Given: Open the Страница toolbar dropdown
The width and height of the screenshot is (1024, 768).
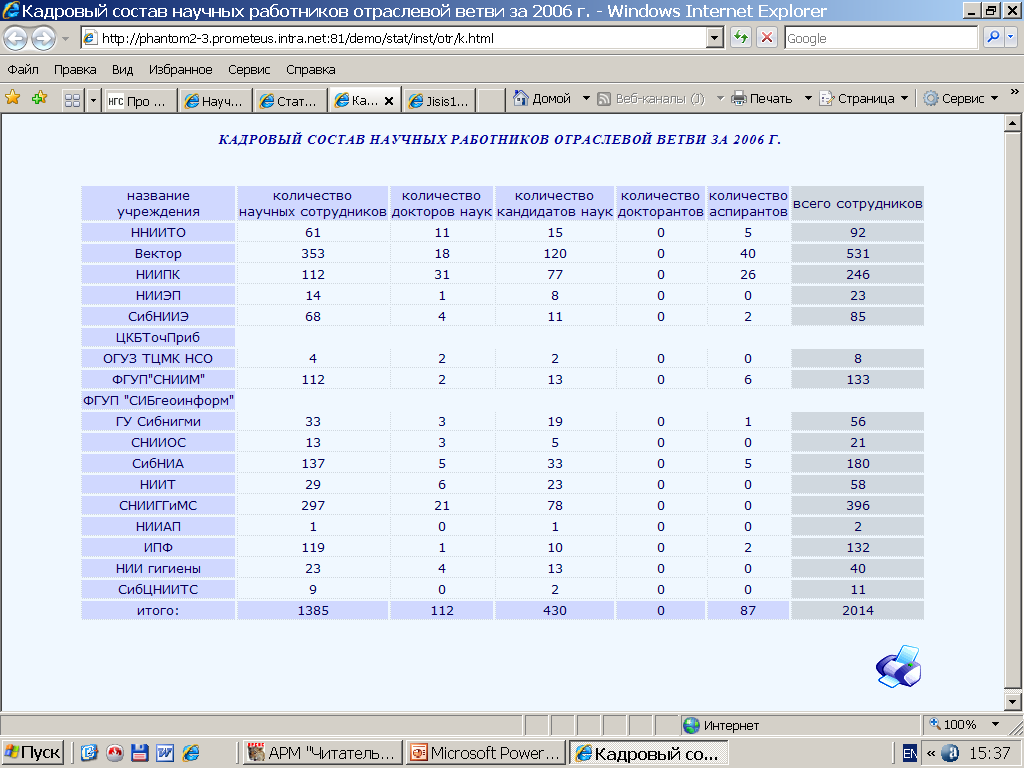Looking at the screenshot, I should point(864,99).
